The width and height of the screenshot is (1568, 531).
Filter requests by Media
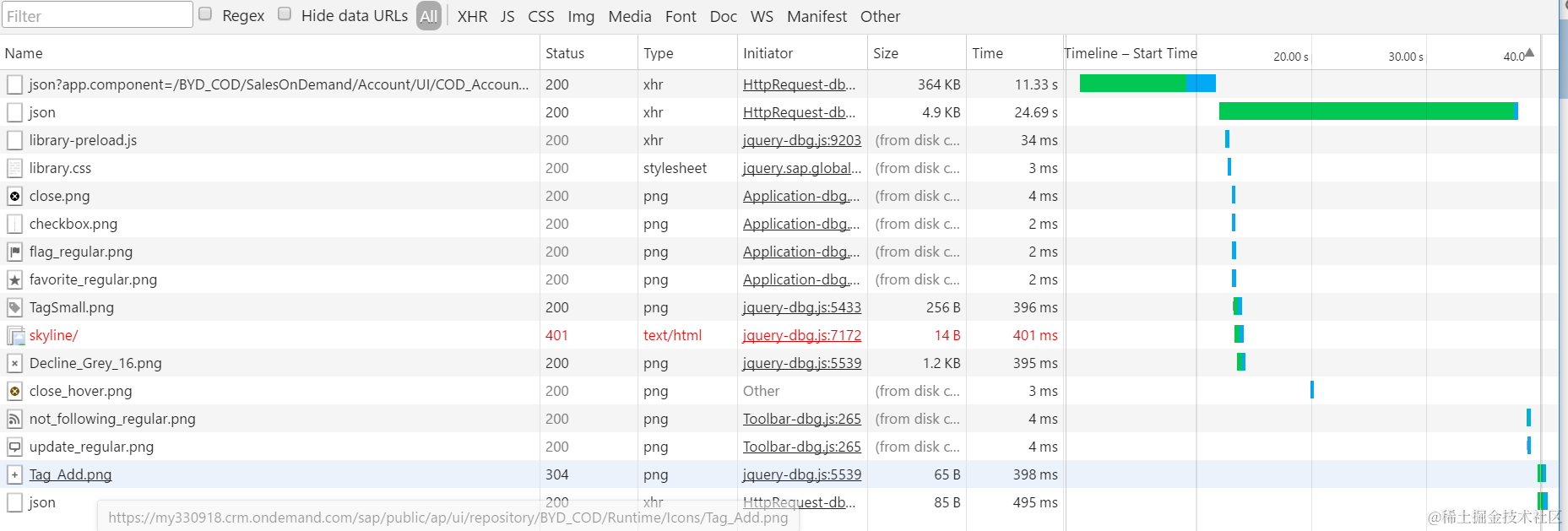pyautogui.click(x=630, y=16)
